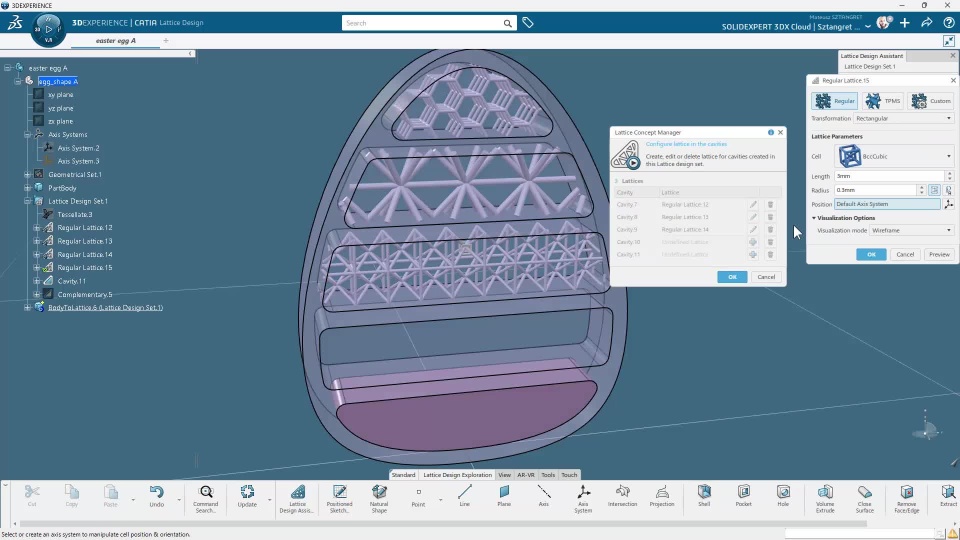This screenshot has height=540, width=960.
Task: Expand Regular Lattice.12 in the tree
Action: click(x=37, y=228)
